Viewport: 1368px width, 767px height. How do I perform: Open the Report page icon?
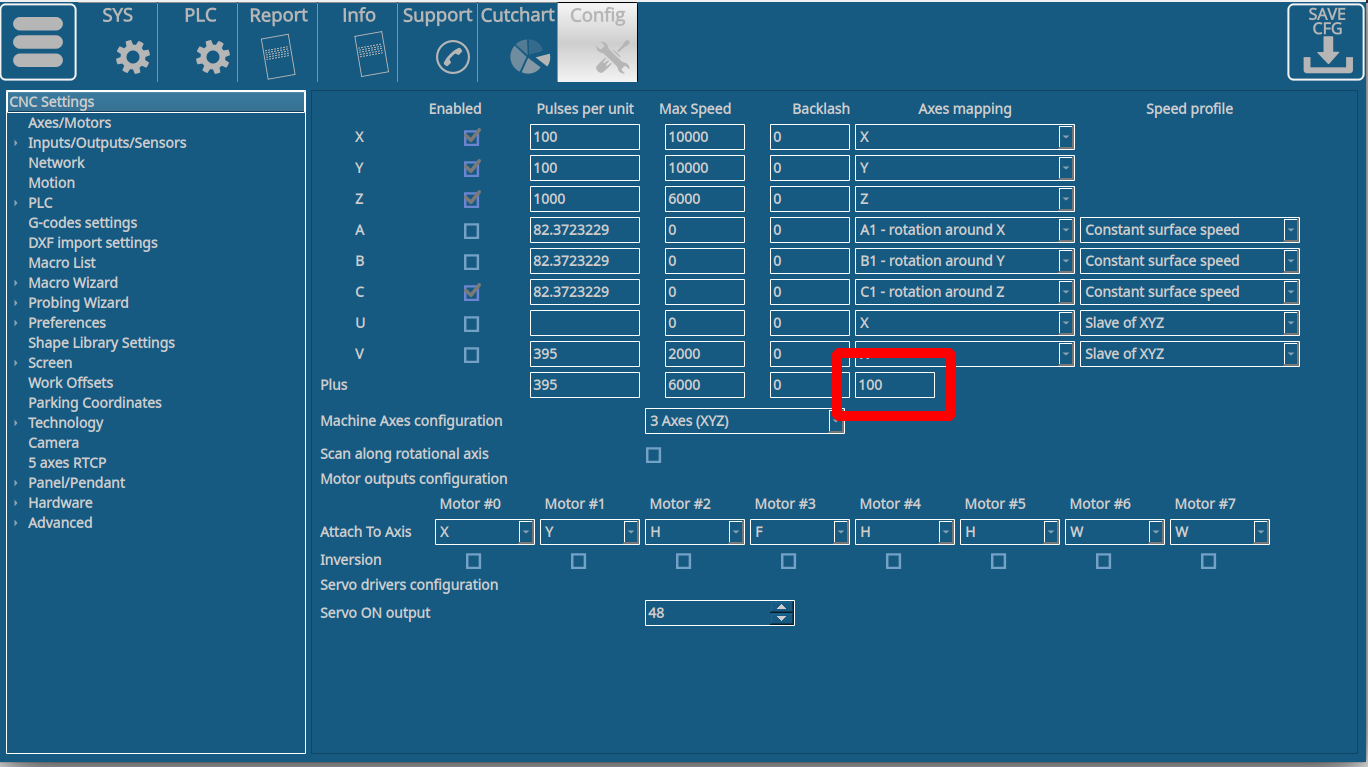[x=278, y=57]
